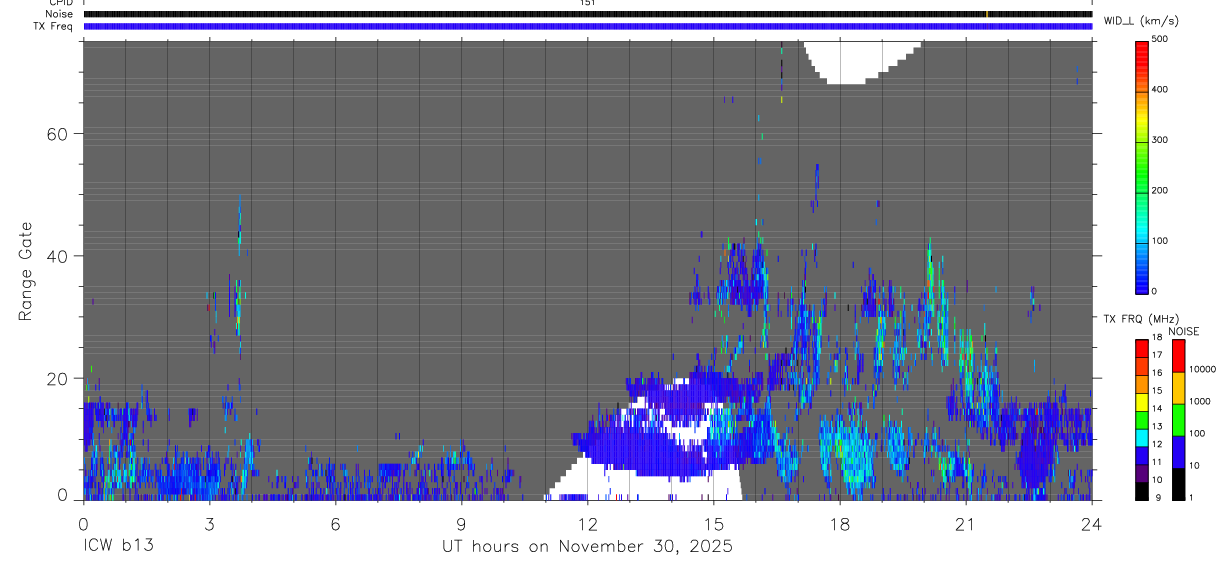
Task: Click the 'ICW b13' label
Action: (118, 546)
